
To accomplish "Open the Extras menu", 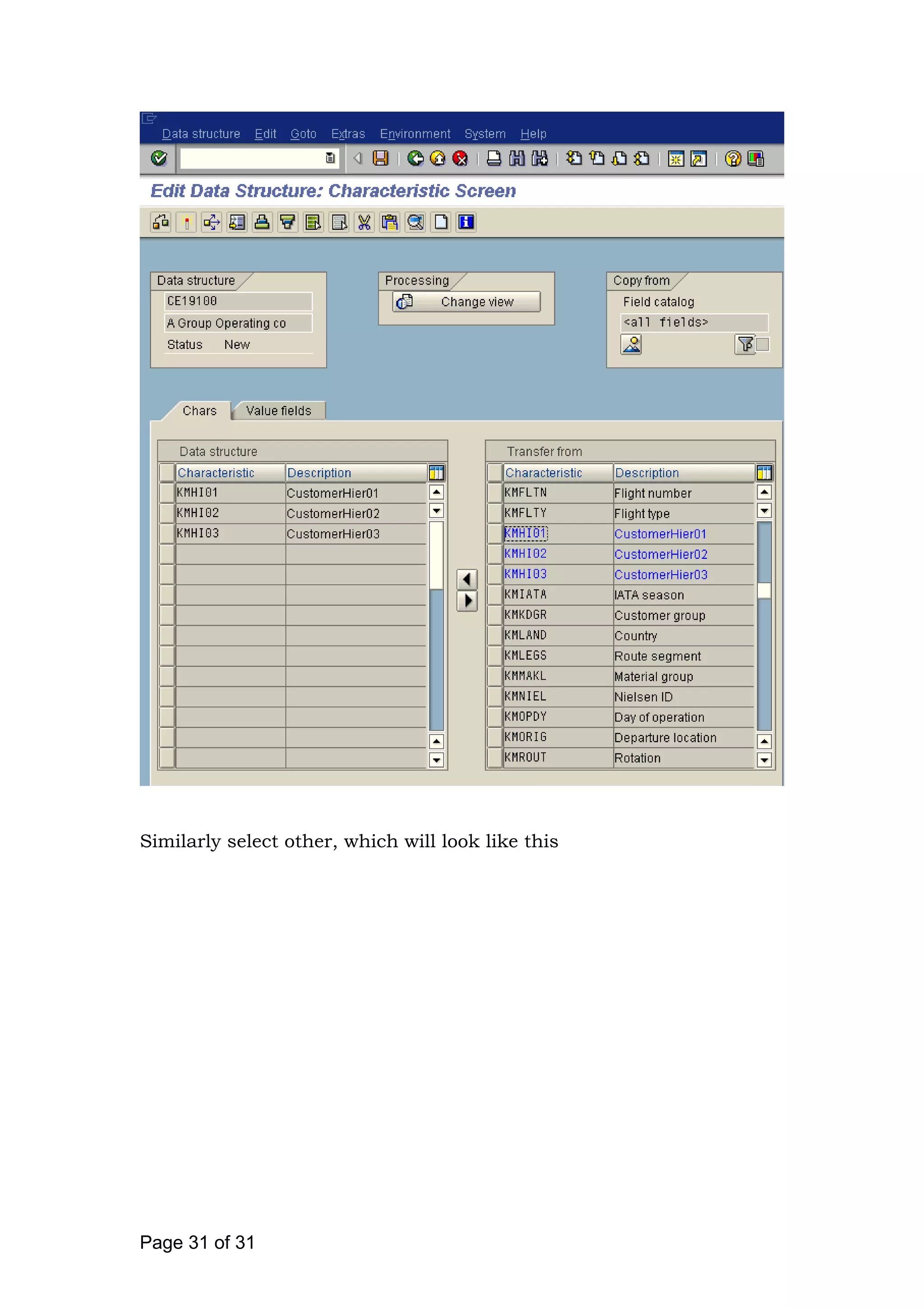I will (348, 134).
